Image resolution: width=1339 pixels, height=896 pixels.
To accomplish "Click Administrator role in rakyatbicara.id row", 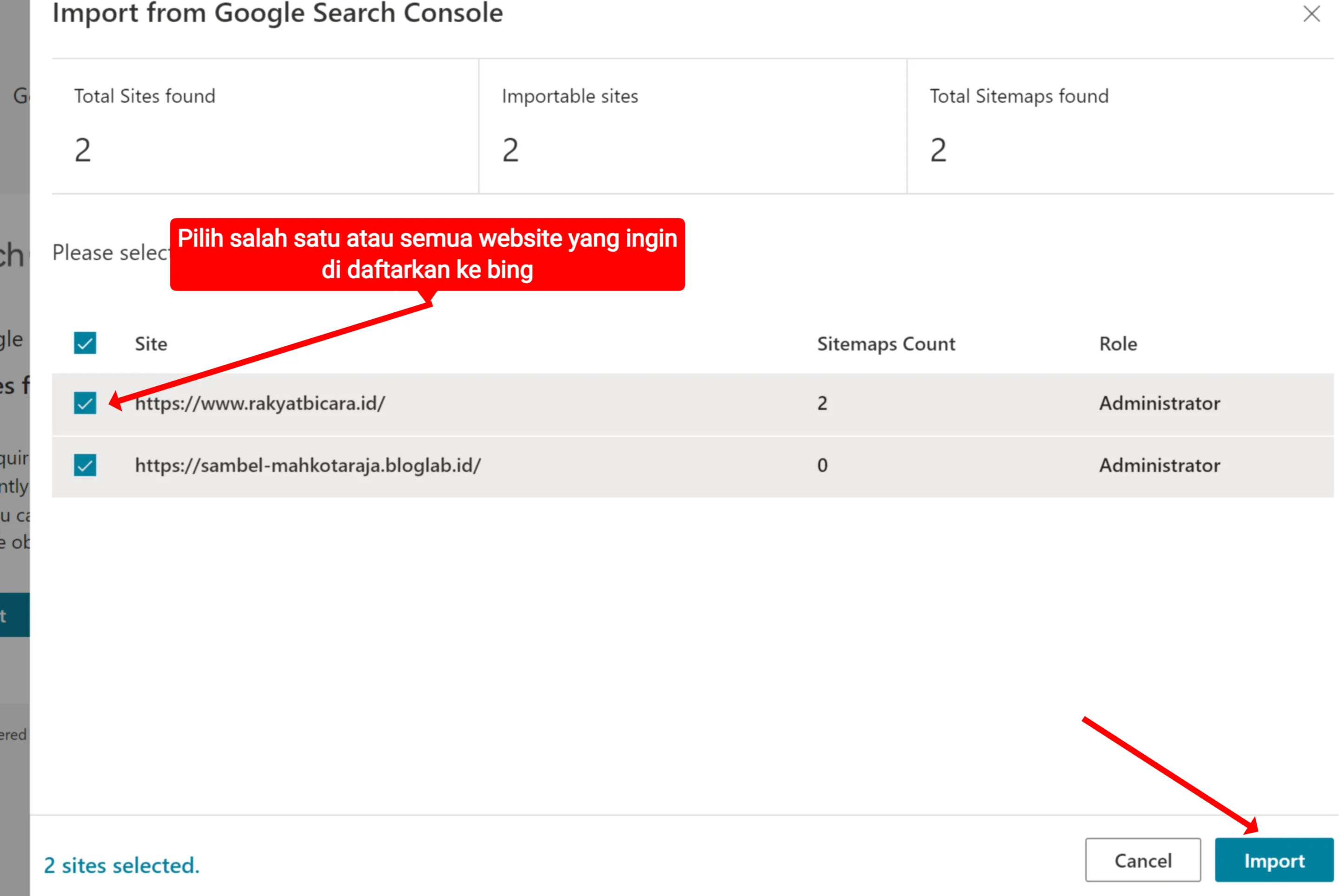I will 1160,403.
